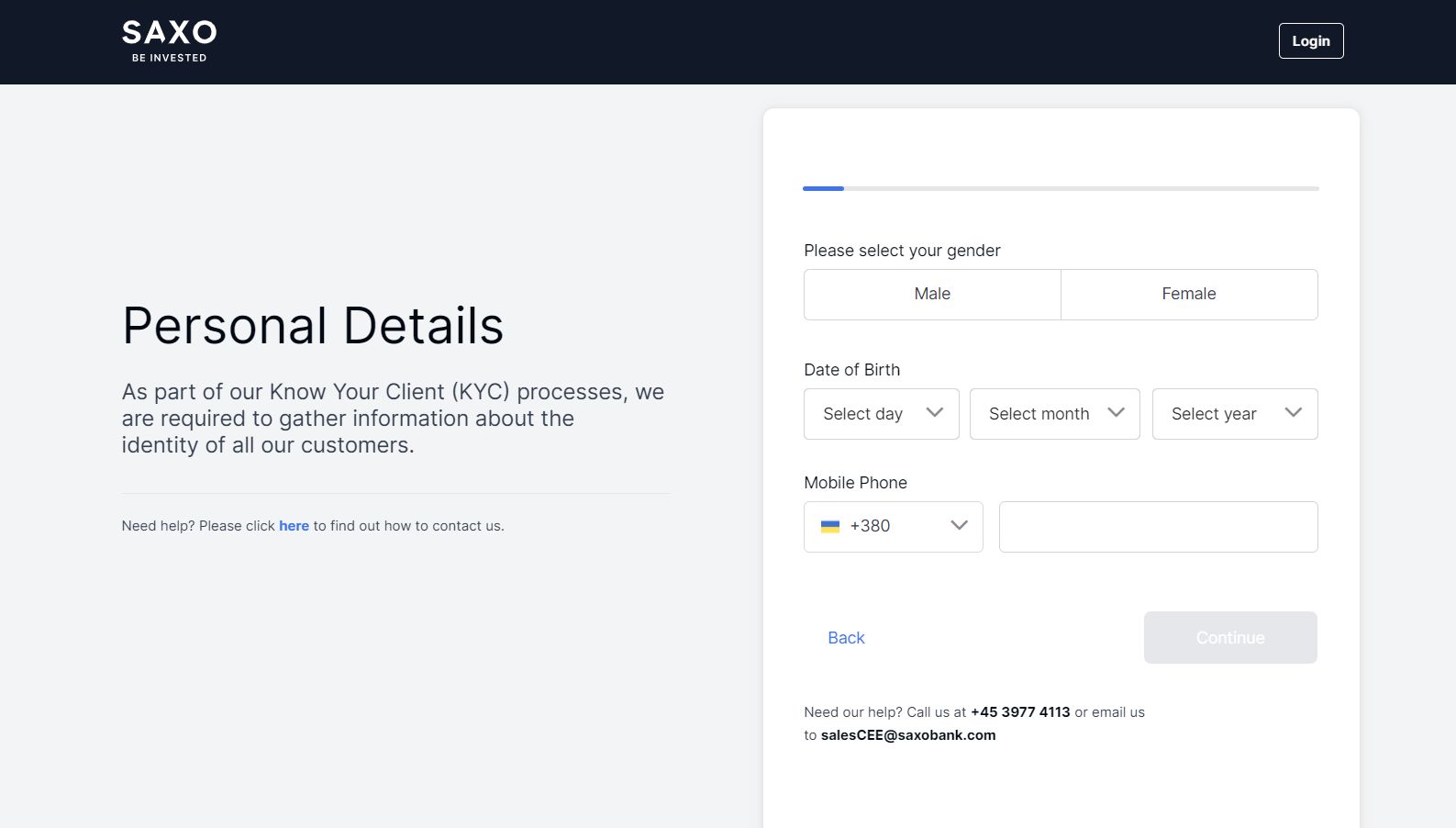Click the 'here' help link
The image size is (1456, 828).
295,526
